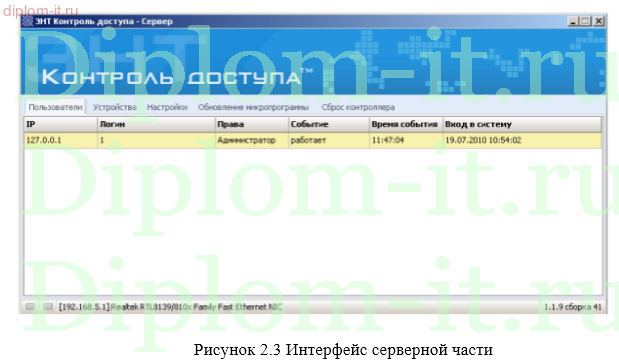
Task: Sort by Время события column header
Action: click(x=406, y=124)
